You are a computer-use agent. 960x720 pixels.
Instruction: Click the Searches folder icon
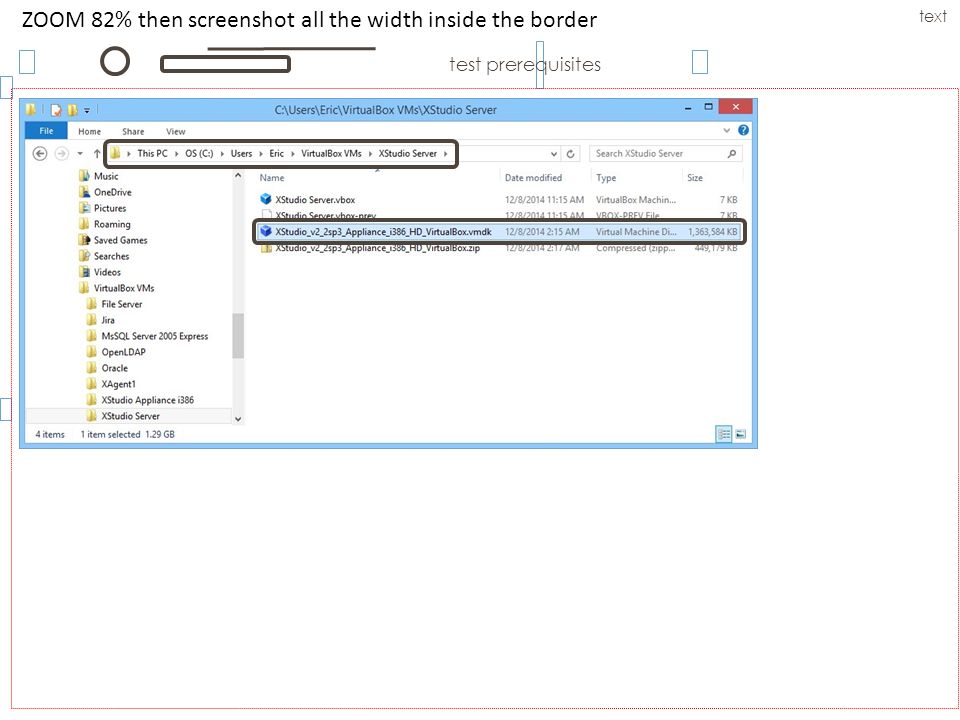point(84,255)
